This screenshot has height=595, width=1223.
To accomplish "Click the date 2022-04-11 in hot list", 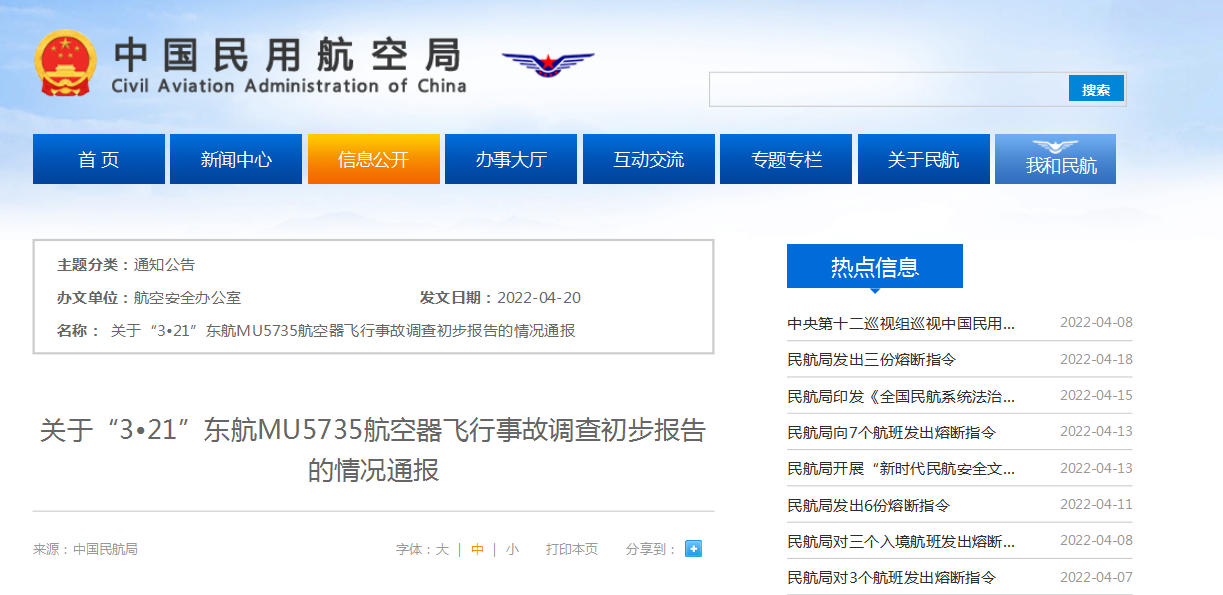I will click(x=1096, y=504).
